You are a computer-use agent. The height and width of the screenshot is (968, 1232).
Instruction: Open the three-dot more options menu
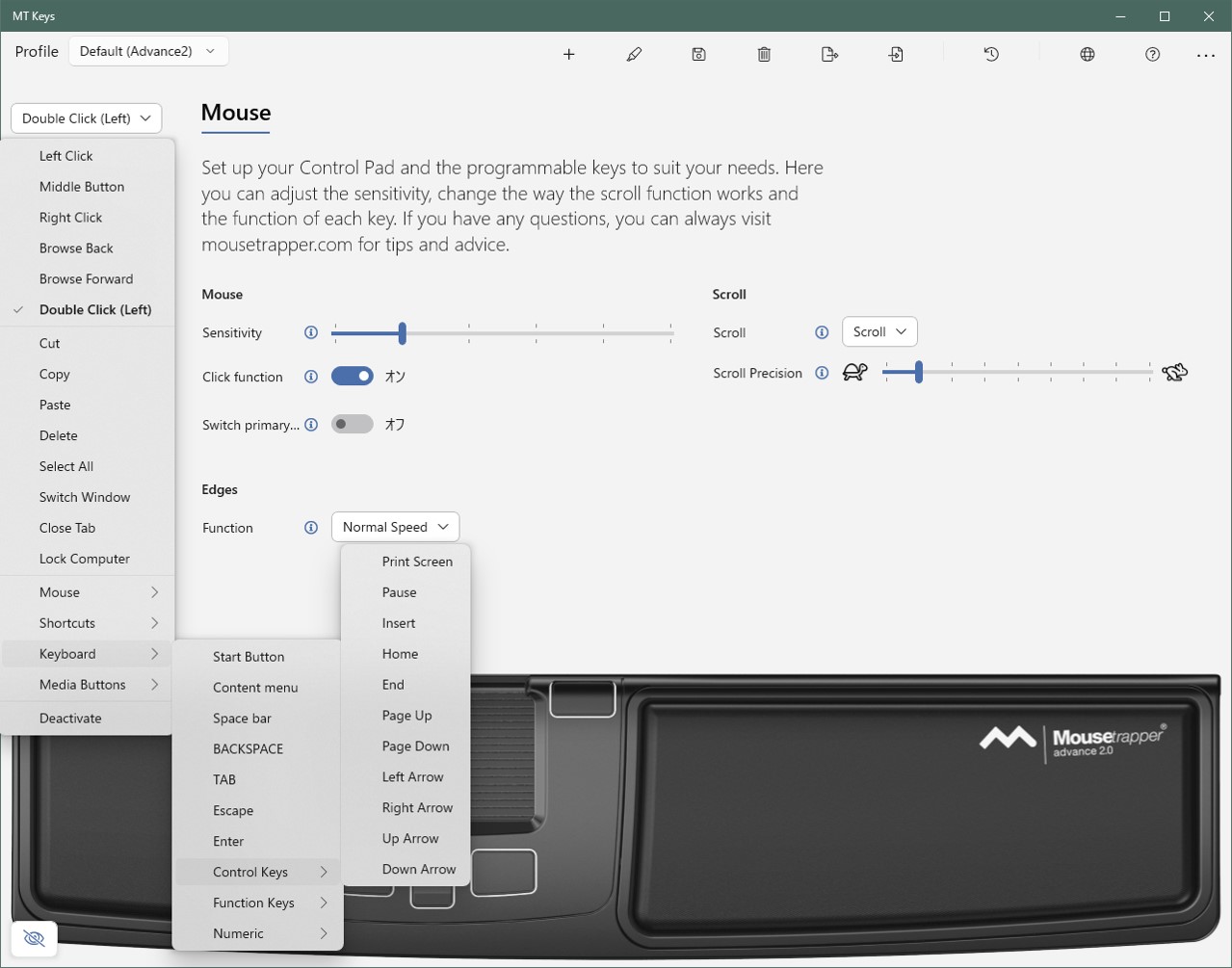coord(1206,55)
